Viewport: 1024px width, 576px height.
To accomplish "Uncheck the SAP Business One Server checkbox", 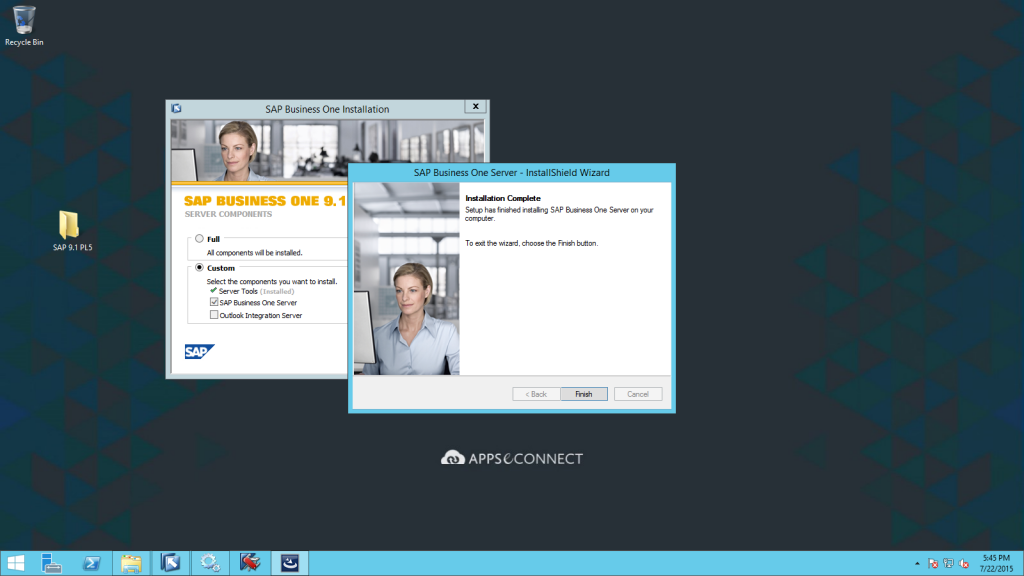I will (x=214, y=302).
